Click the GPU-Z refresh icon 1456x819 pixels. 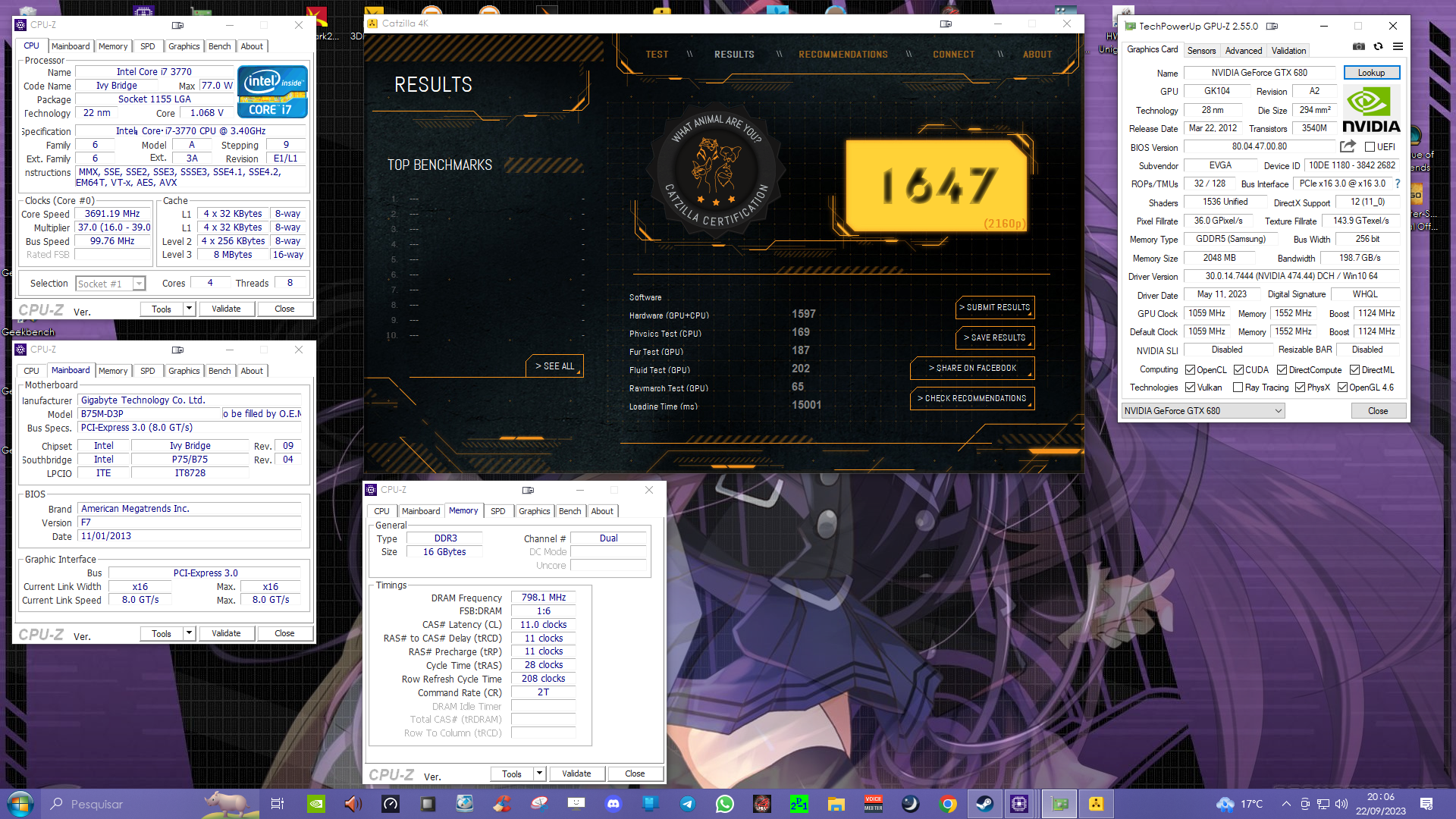click(1378, 47)
